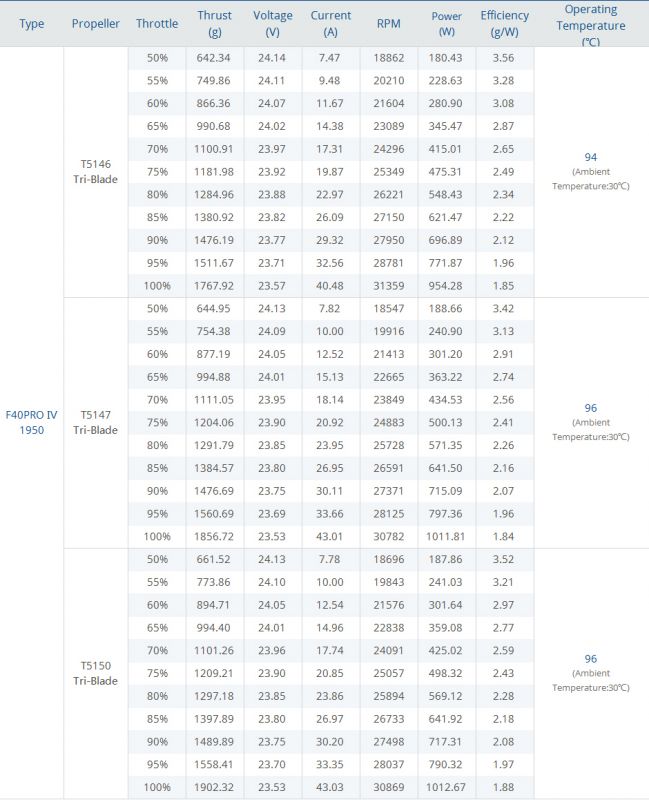Click the Type column header
The image size is (649, 800).
(32, 23)
